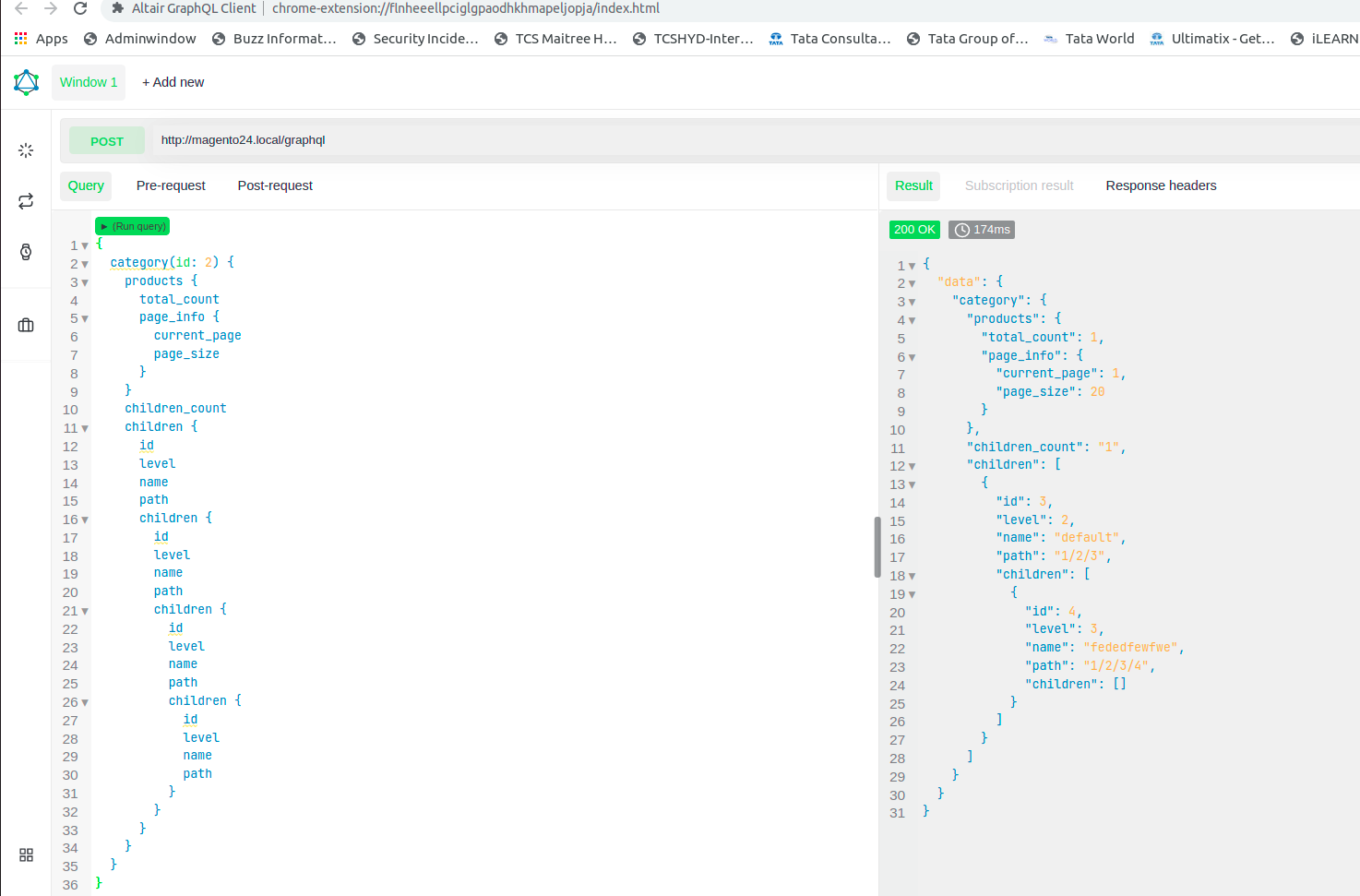1360x896 pixels.
Task: Open the Post-request tab
Action: [275, 185]
